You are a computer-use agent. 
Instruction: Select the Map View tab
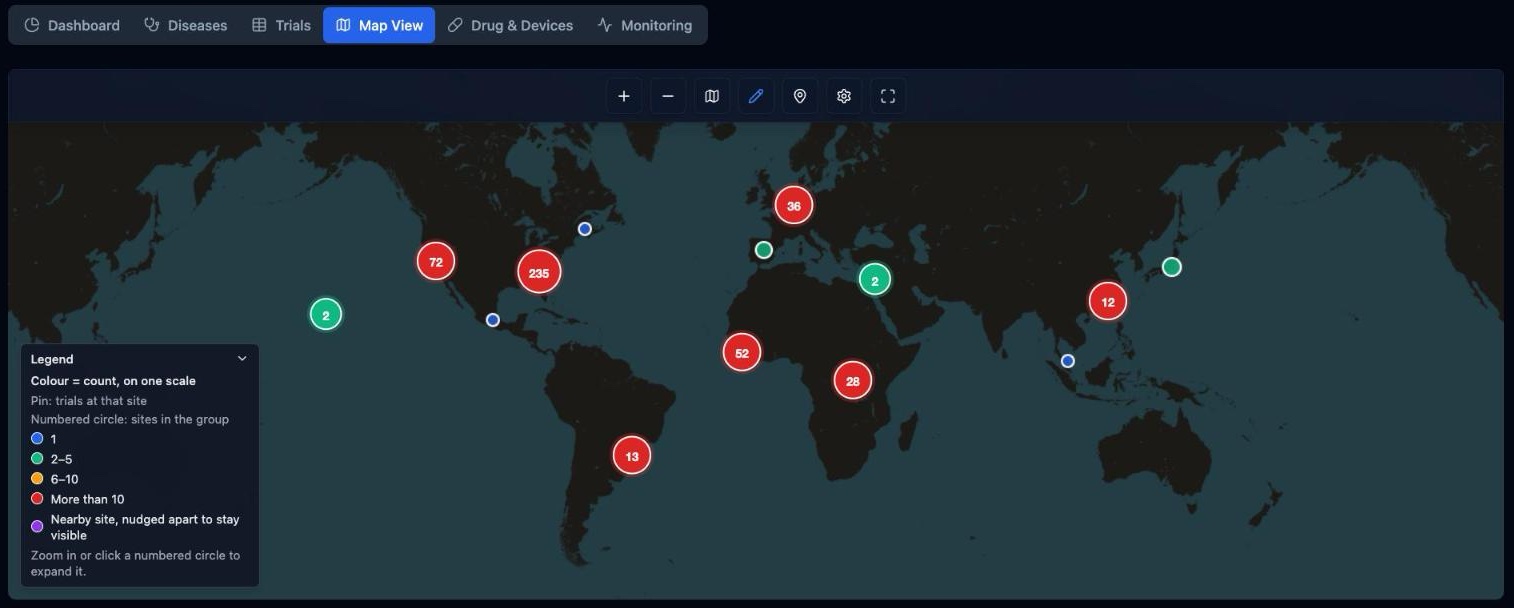(379, 25)
